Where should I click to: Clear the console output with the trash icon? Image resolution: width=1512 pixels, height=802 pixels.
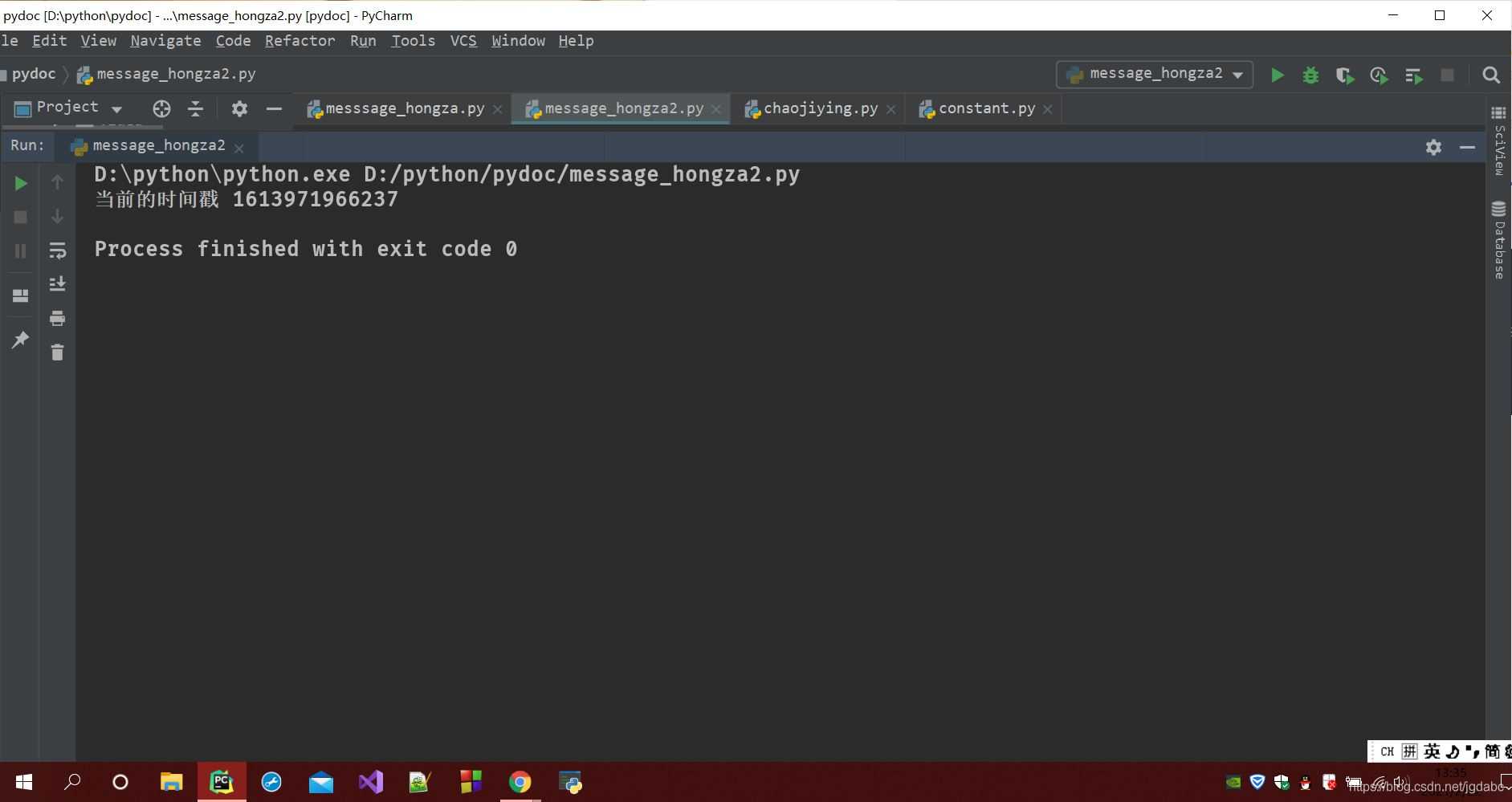tap(57, 352)
